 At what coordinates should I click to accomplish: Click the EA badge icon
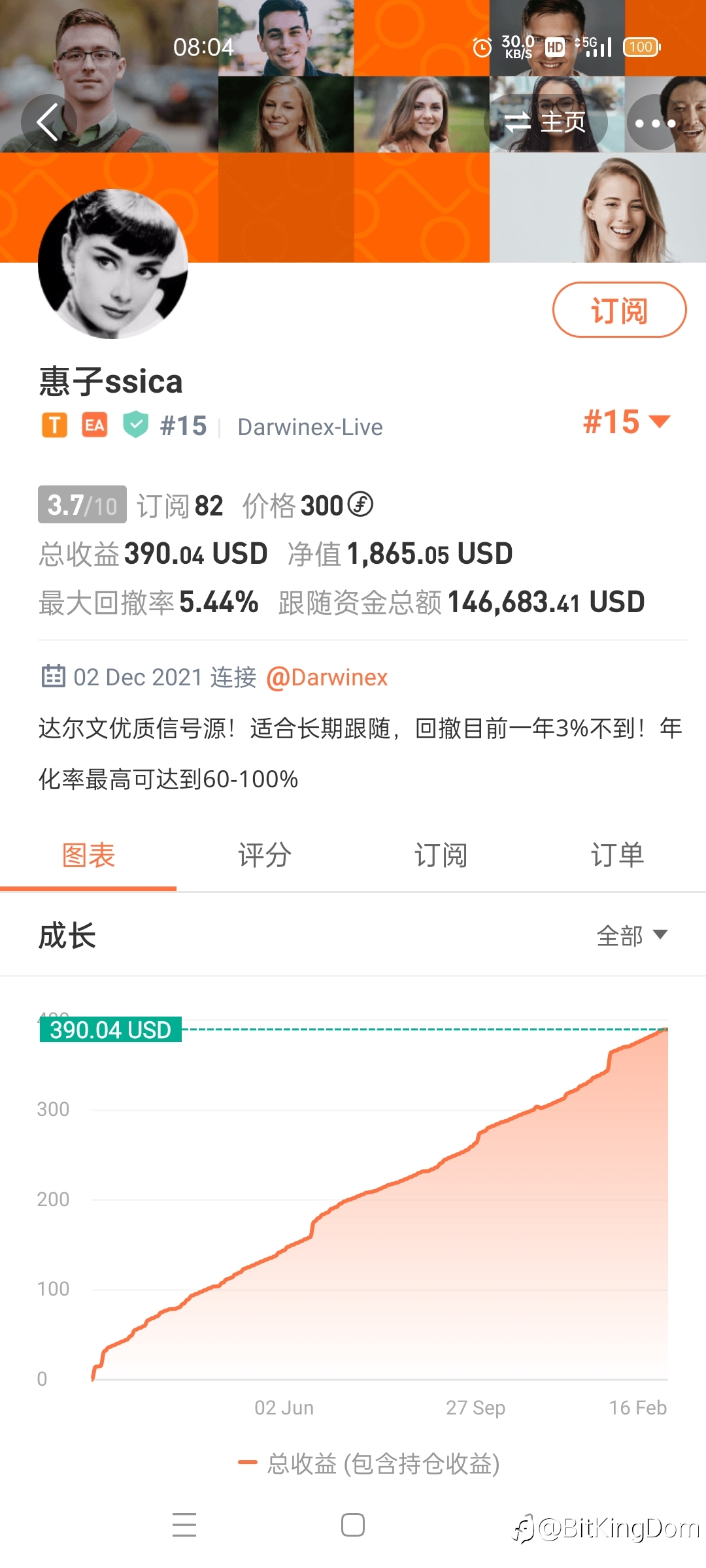95,425
